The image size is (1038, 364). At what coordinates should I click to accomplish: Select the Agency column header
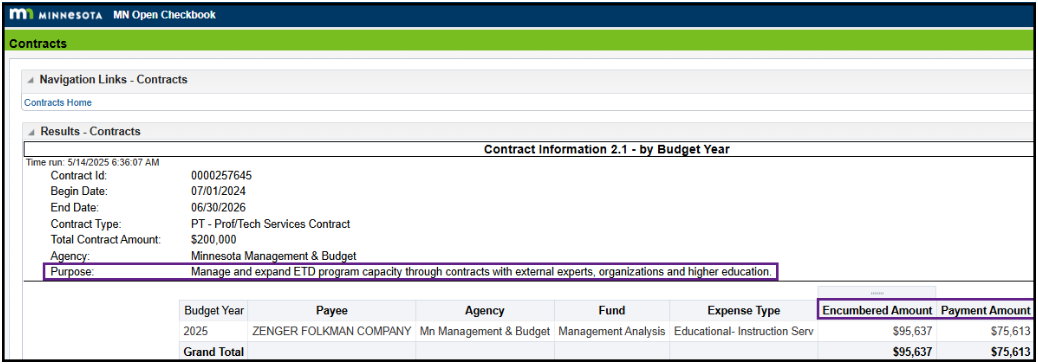pyautogui.click(x=485, y=310)
